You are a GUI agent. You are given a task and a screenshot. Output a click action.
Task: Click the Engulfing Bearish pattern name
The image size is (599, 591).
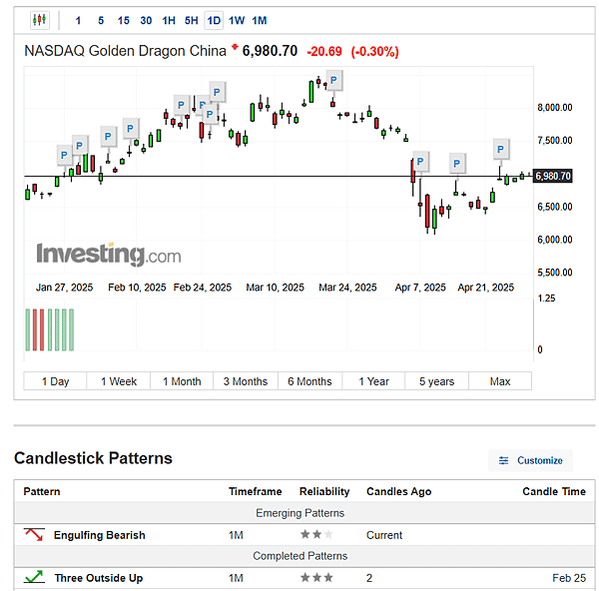point(99,535)
